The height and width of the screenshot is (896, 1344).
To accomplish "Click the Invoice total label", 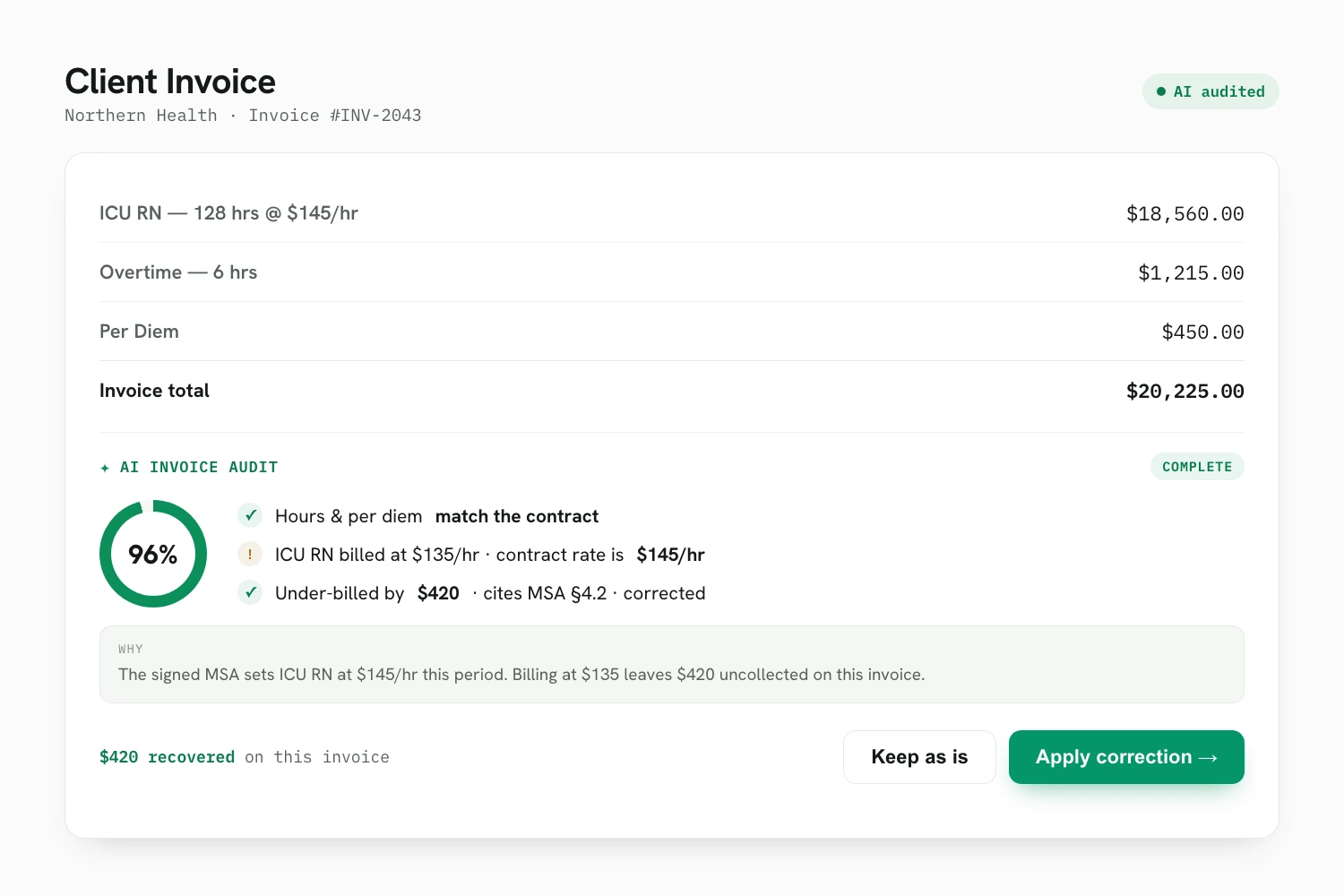I will point(154,391).
